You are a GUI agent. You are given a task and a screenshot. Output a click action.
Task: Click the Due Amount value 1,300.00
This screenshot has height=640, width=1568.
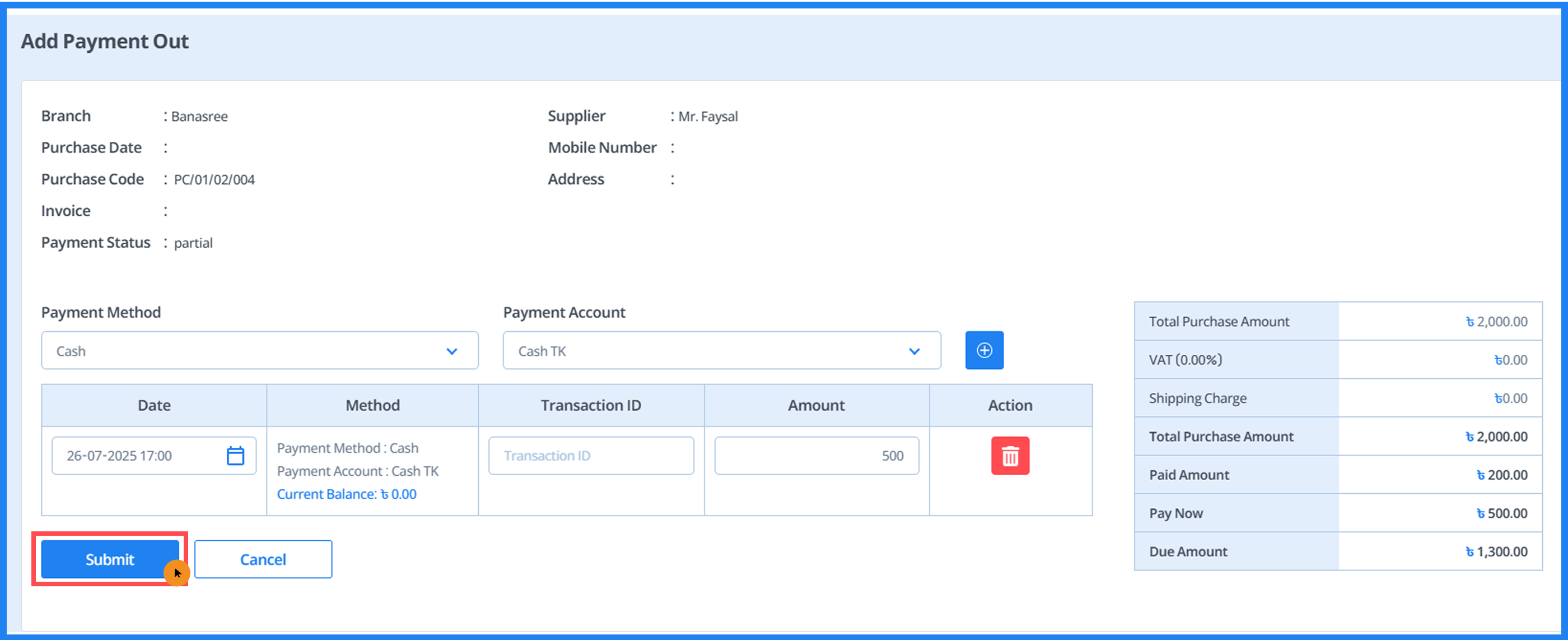[1496, 551]
